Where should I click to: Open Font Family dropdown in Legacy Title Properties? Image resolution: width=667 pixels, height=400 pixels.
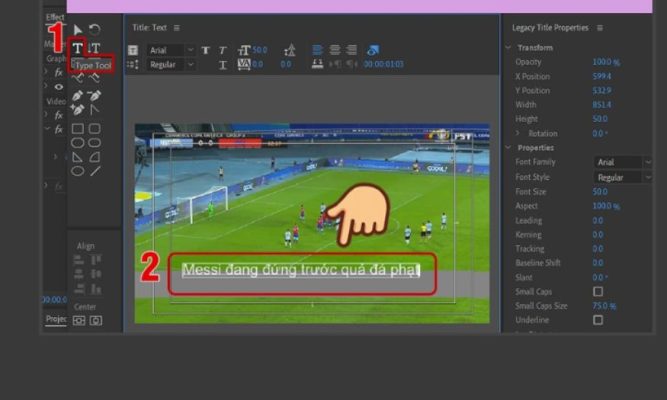tap(622, 162)
